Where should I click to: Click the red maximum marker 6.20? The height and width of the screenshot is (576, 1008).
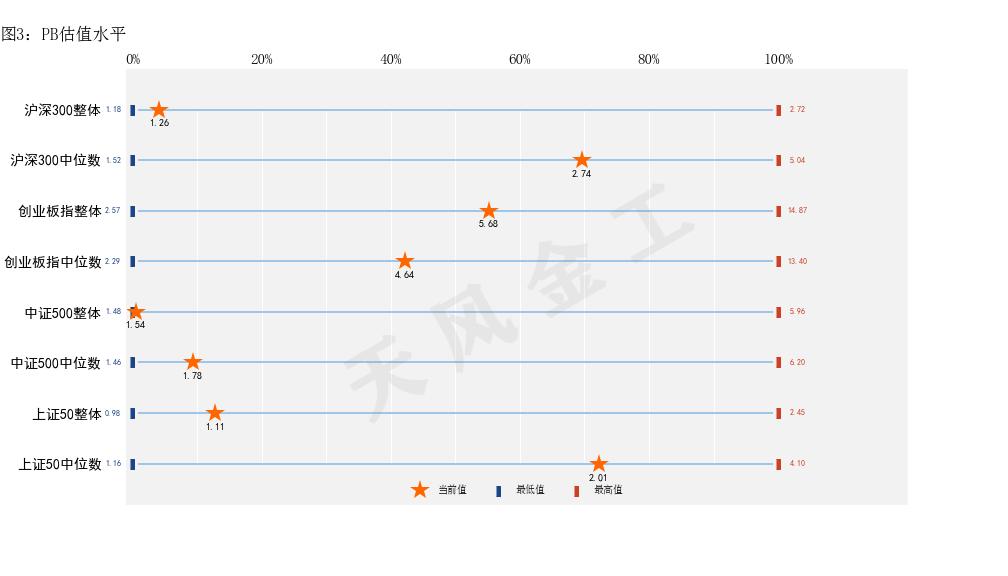778,362
